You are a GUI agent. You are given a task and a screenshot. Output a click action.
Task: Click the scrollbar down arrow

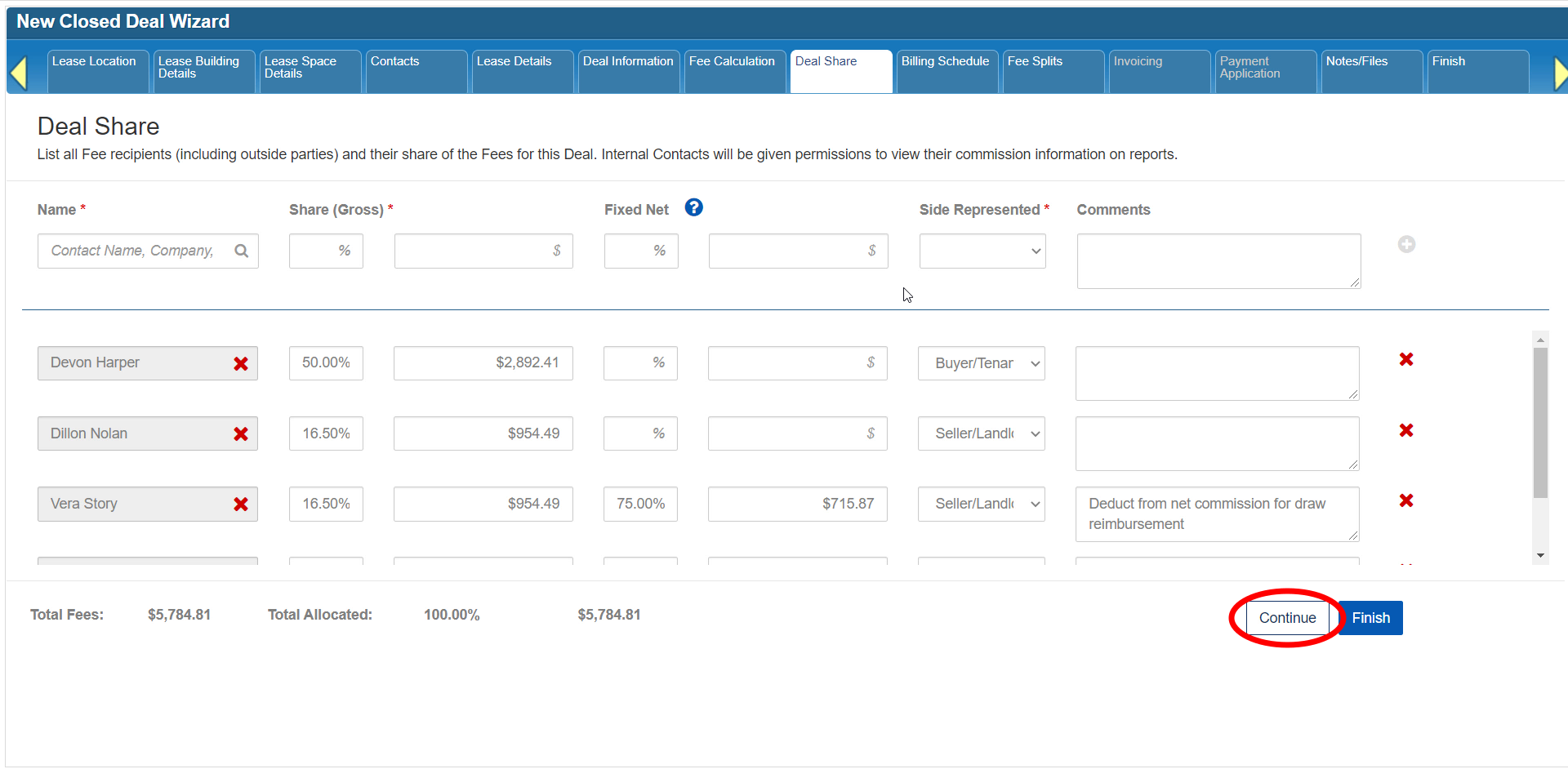click(x=1540, y=556)
